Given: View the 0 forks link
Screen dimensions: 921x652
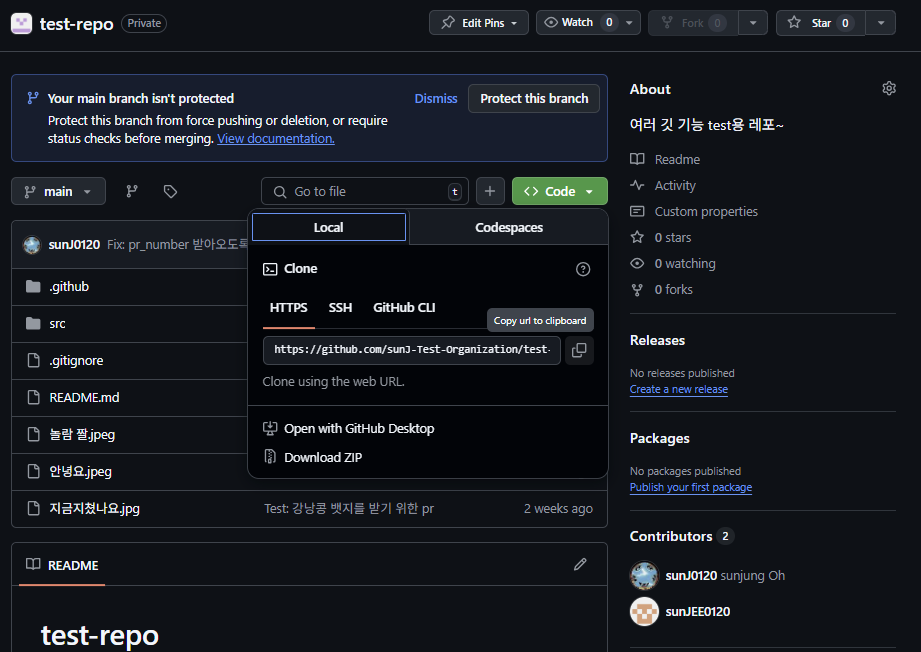Looking at the screenshot, I should tap(674, 290).
